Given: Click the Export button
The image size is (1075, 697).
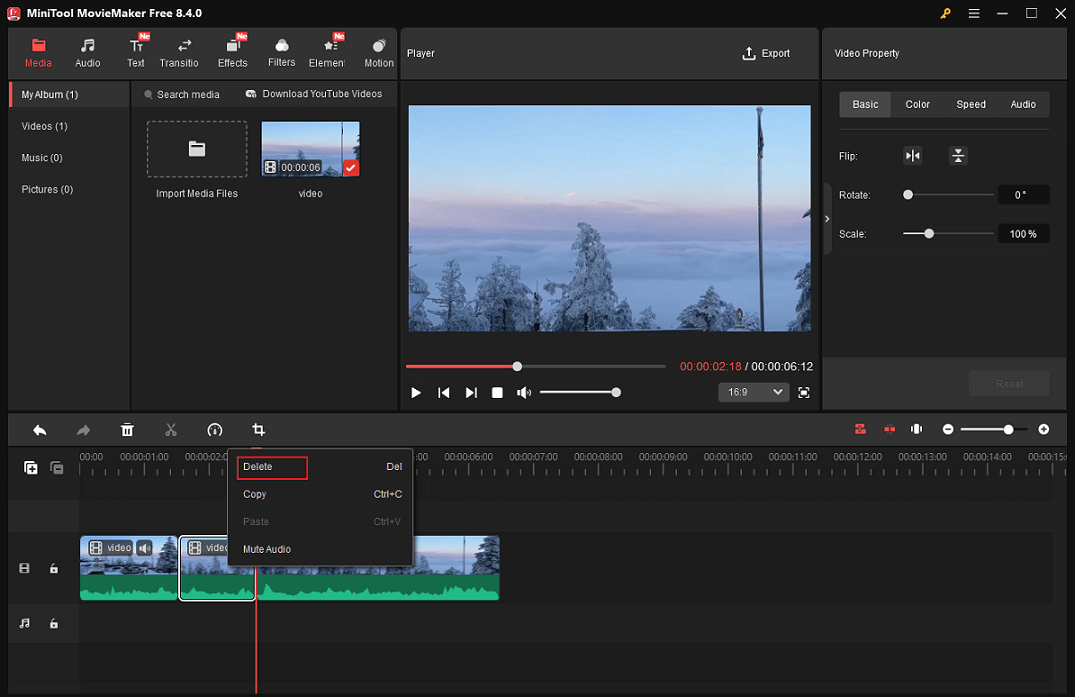Looking at the screenshot, I should click(766, 53).
